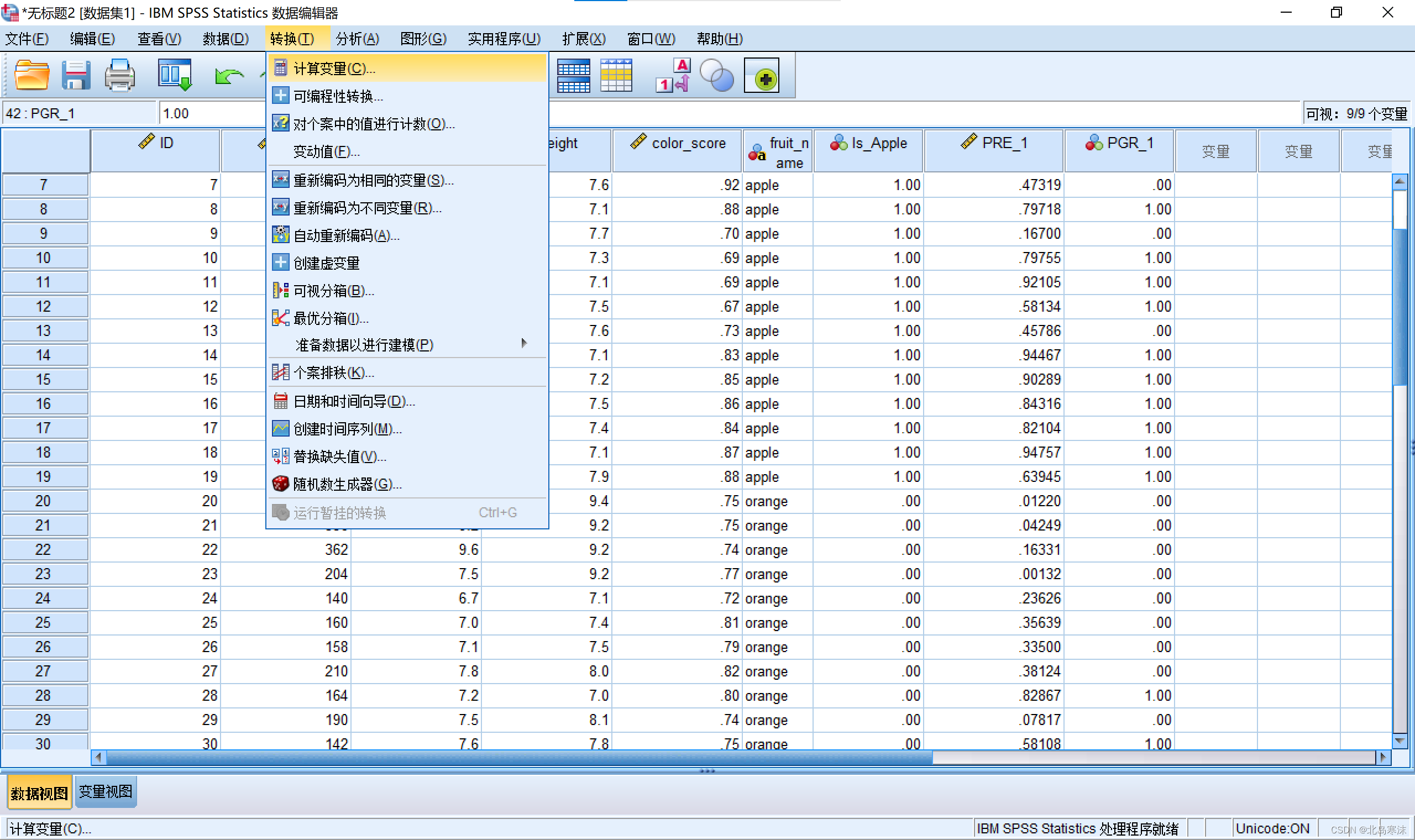
Task: Click the Recode into Different Variables icon
Action: coord(280,207)
